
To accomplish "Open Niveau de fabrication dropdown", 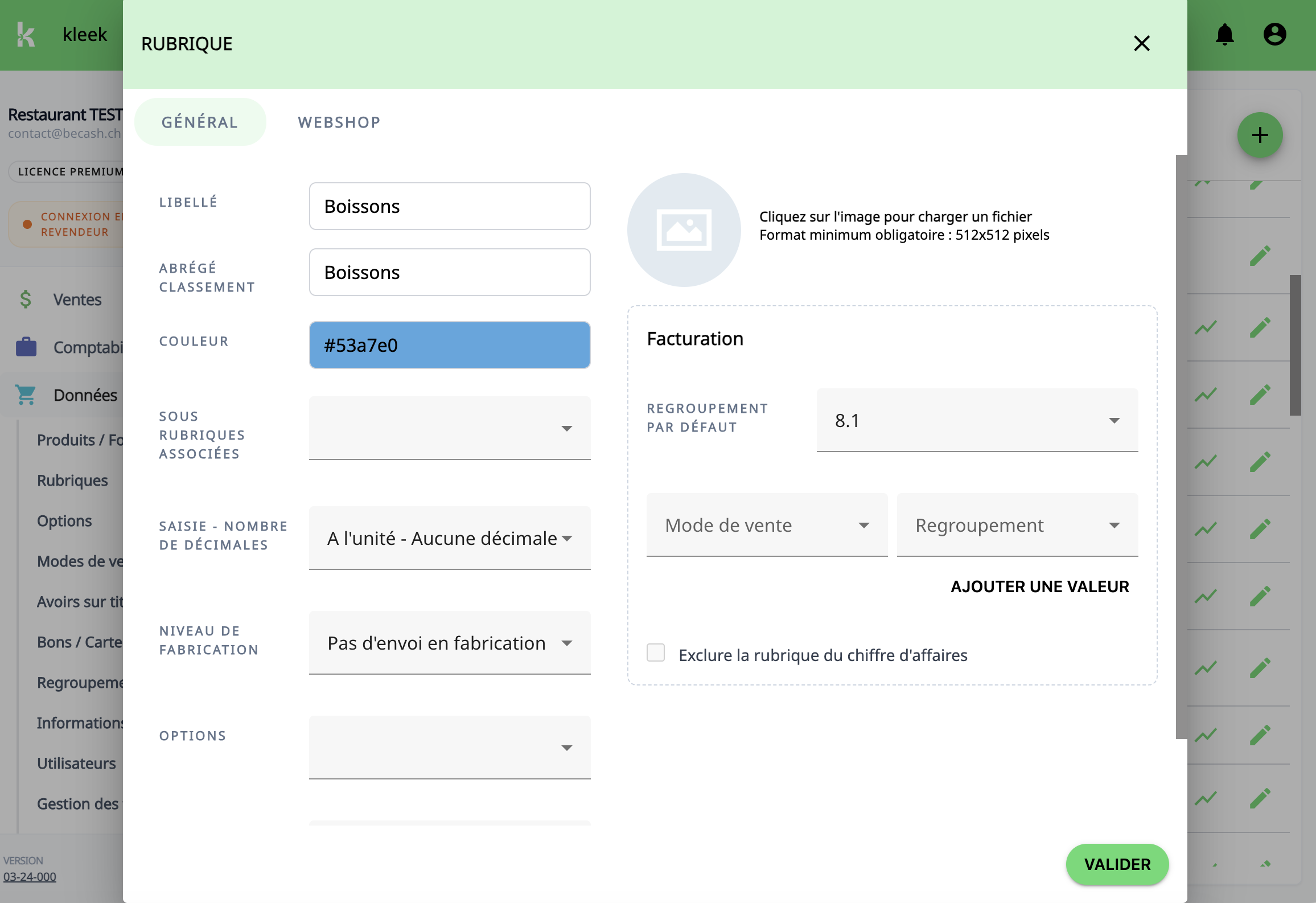I will tap(449, 643).
